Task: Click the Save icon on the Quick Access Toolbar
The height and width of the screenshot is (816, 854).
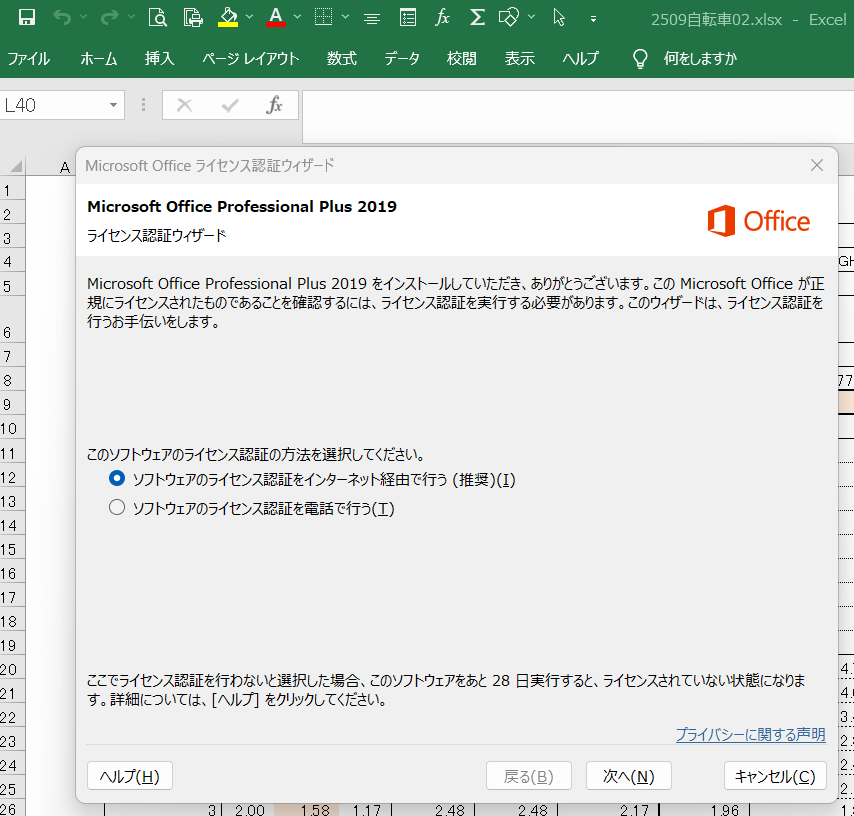Action: click(25, 17)
